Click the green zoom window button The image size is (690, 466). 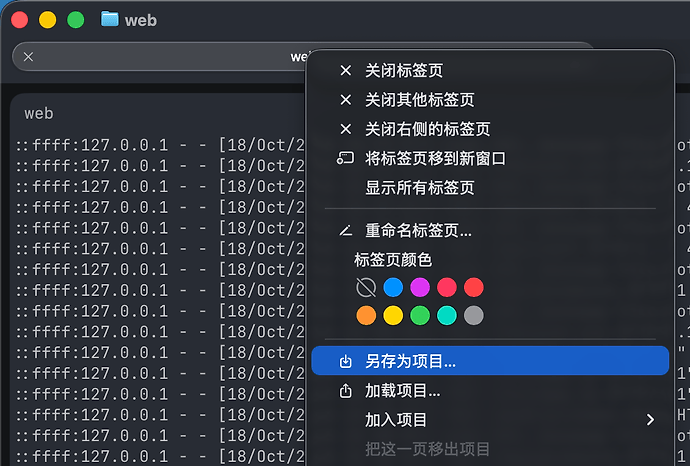tap(75, 20)
